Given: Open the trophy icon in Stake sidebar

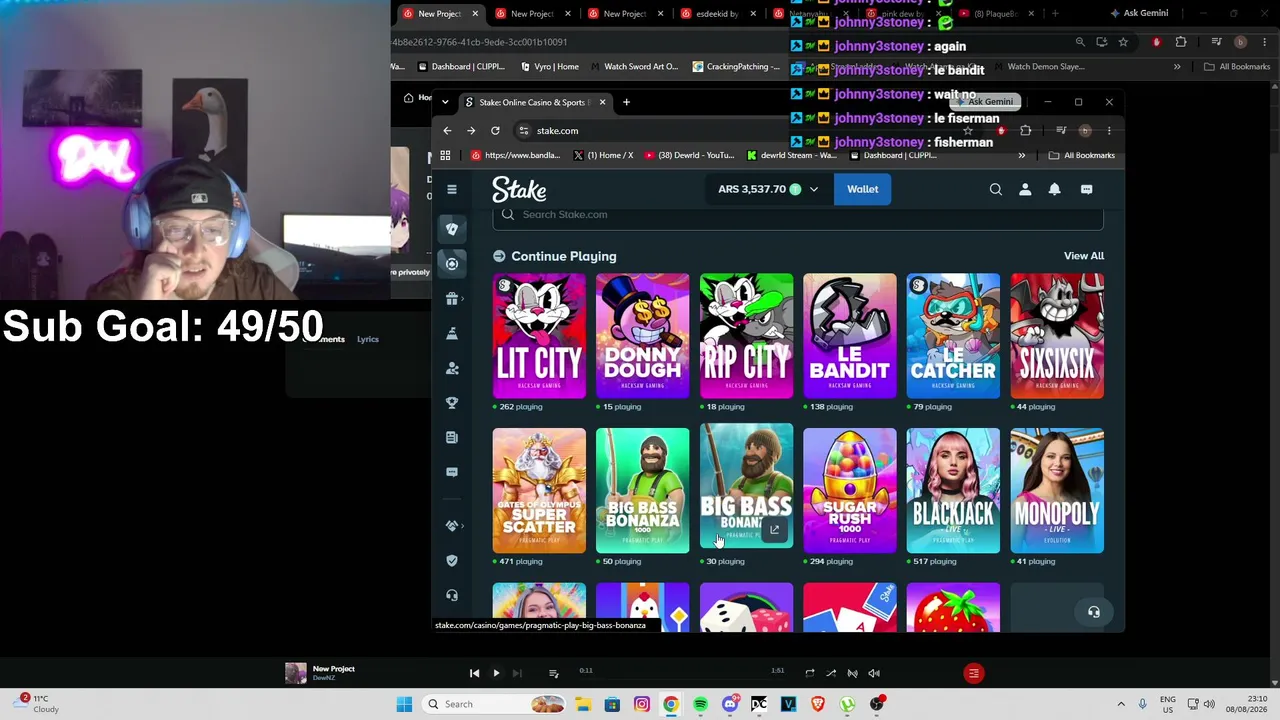Looking at the screenshot, I should 452,402.
